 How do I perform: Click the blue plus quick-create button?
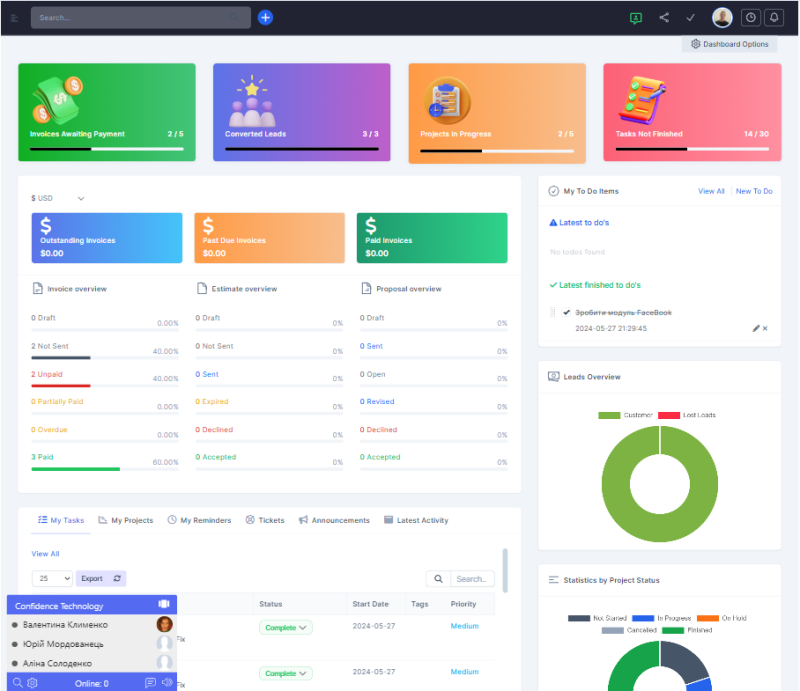(x=265, y=17)
